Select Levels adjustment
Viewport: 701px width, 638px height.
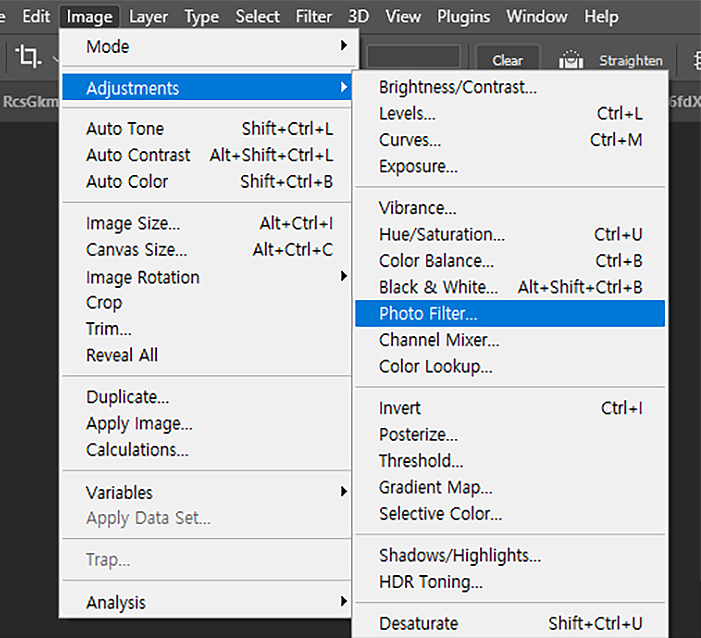point(510,114)
